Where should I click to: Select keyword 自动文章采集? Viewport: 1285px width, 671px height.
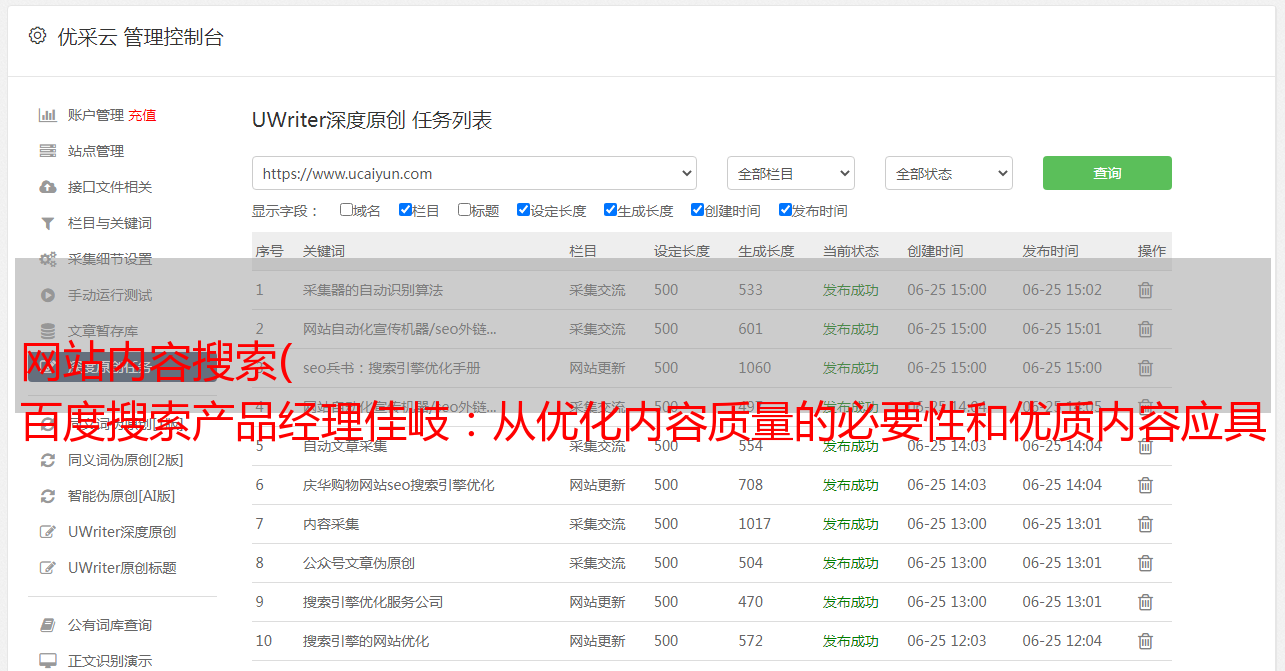[x=345, y=446]
